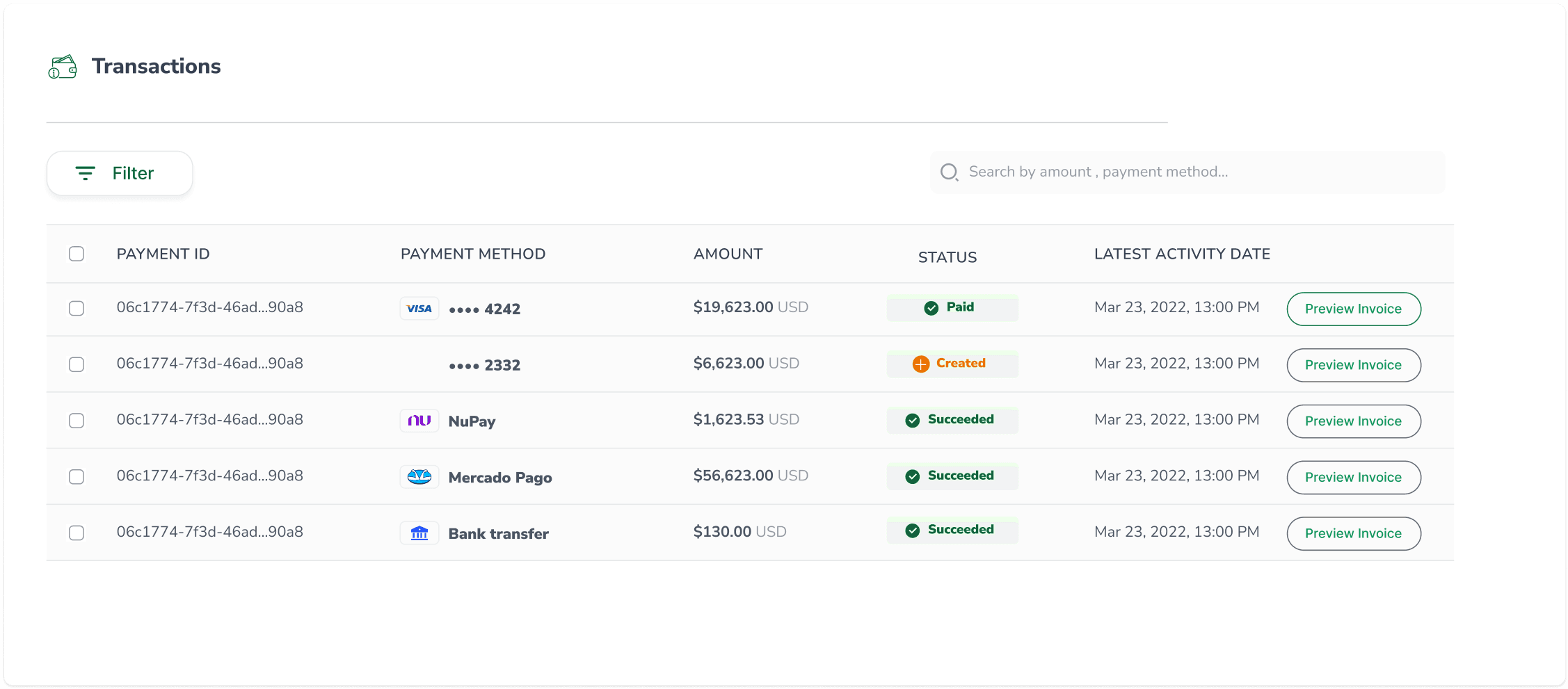The image size is (1568, 689).
Task: Click the Bank transfer building icon
Action: pos(419,533)
